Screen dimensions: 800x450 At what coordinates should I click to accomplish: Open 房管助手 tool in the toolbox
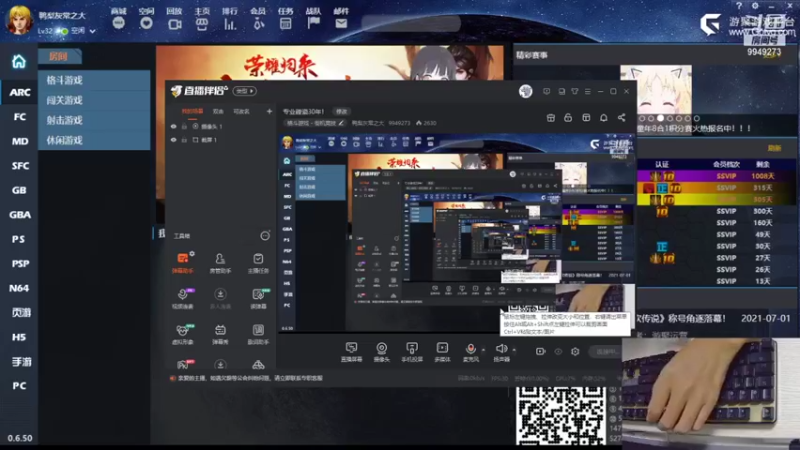[x=220, y=263]
